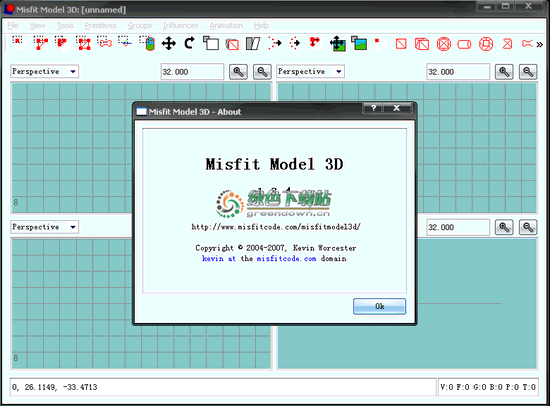Choose the Select Connected Mesh tool
The width and height of the screenshot is (550, 406).
62,43
